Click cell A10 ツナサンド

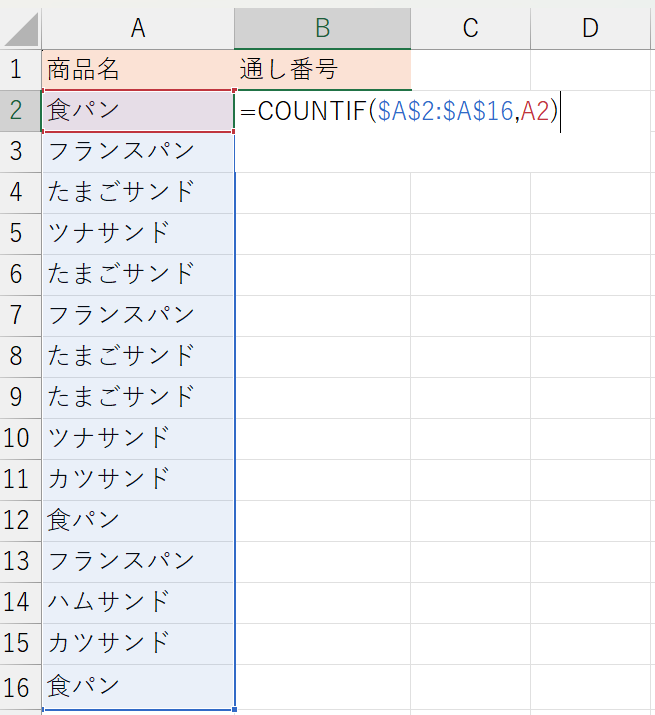[x=138, y=439]
